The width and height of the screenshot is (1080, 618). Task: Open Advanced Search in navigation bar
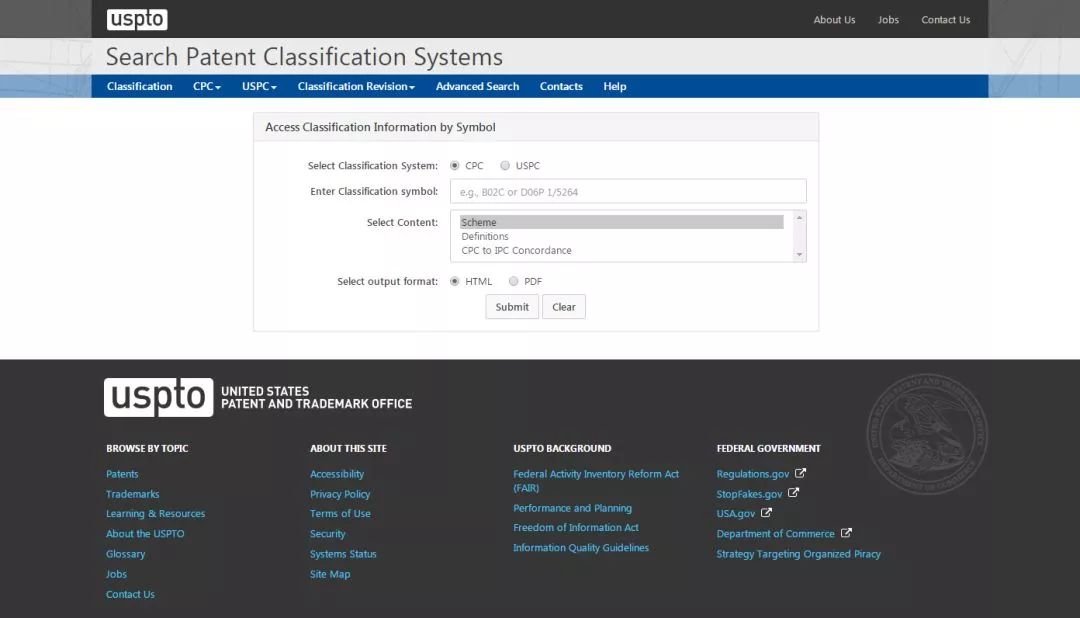[x=477, y=87]
